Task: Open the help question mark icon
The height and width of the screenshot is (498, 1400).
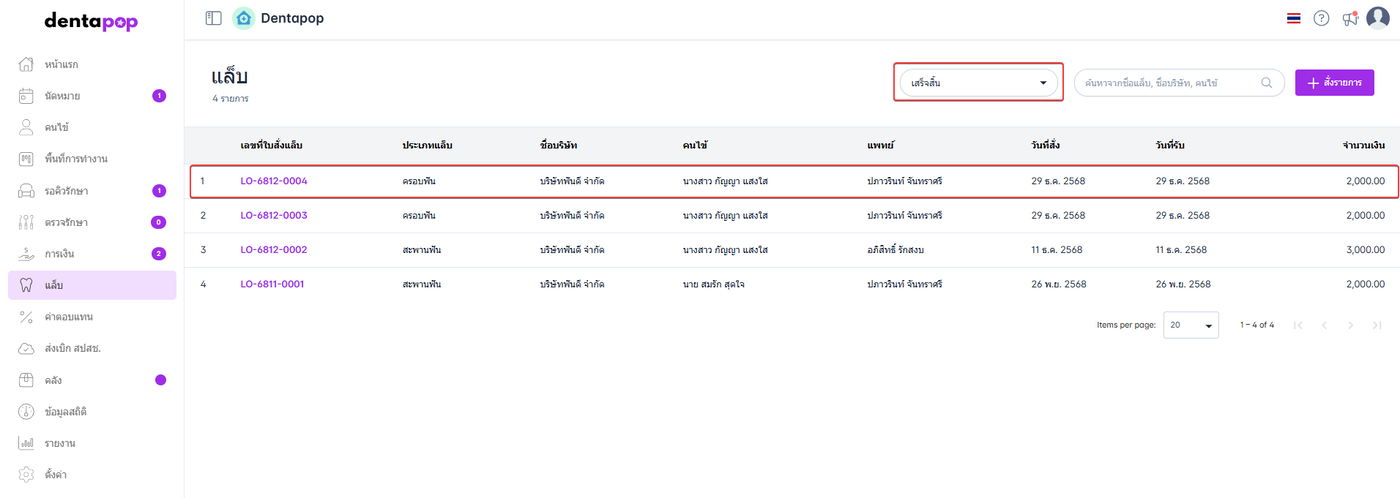Action: tap(1321, 18)
